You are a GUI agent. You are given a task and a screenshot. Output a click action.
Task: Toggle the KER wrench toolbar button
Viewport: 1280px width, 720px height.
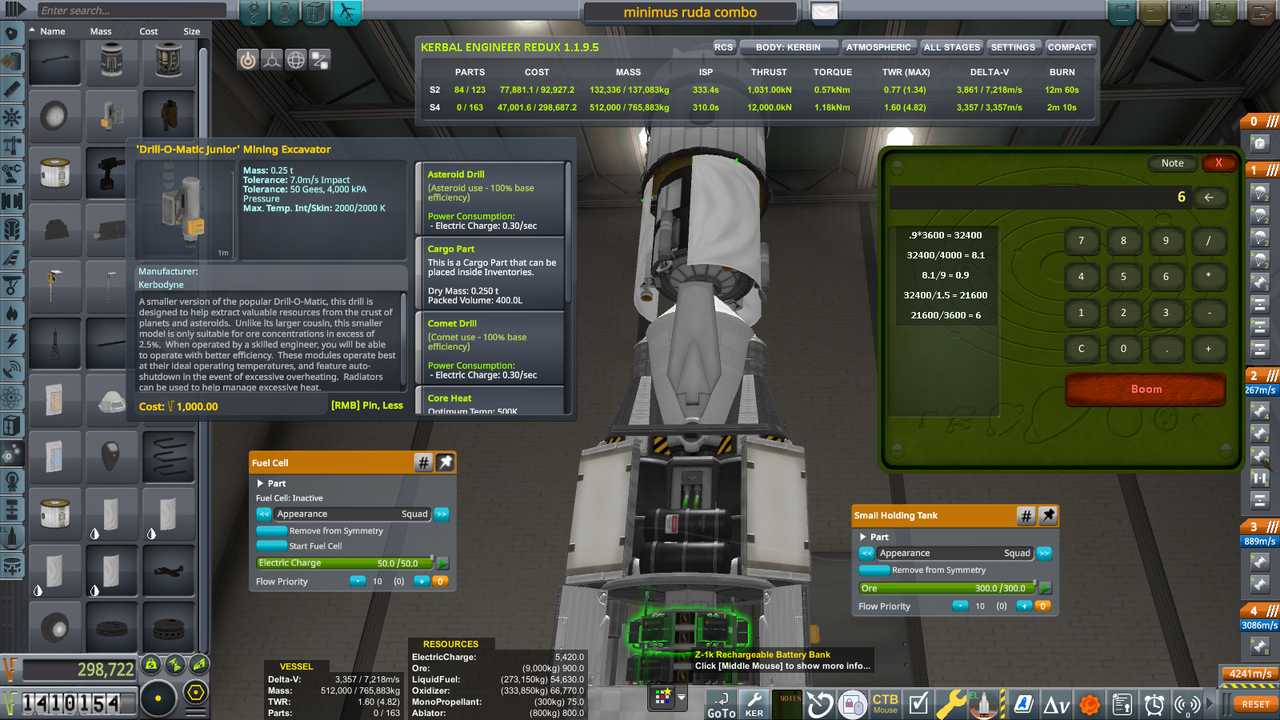(755, 704)
